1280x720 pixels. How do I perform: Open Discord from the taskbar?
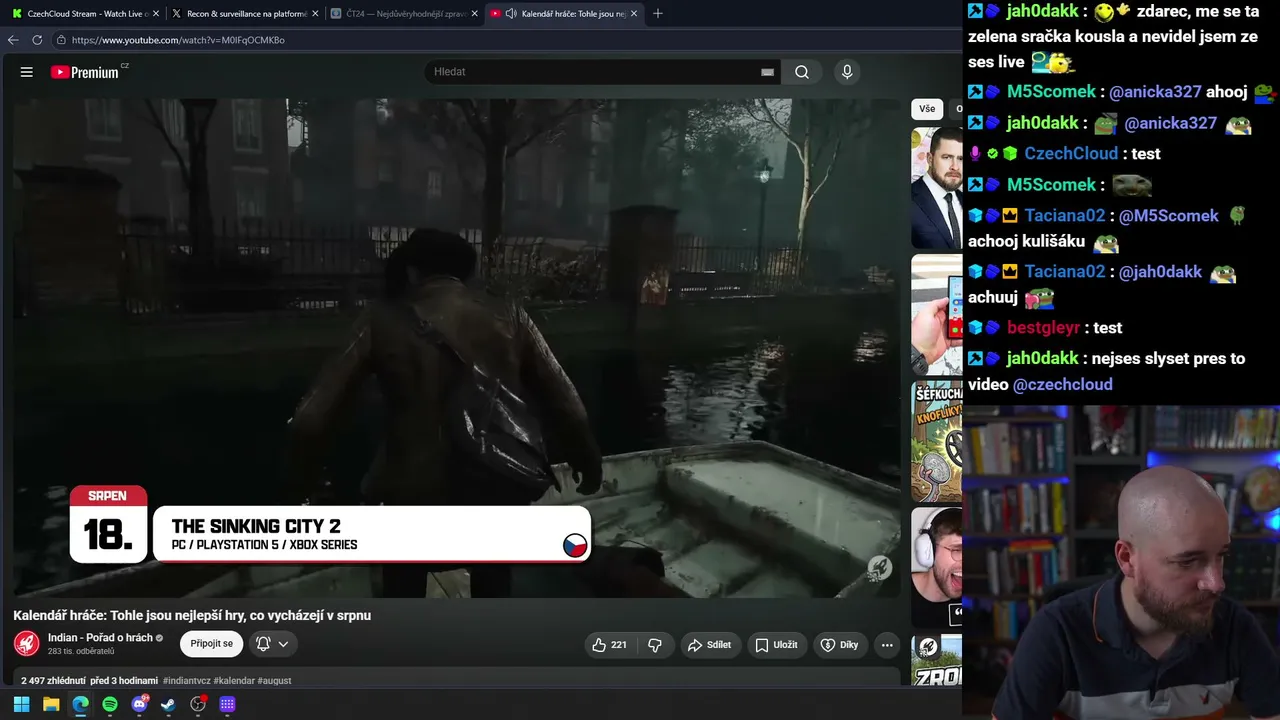click(139, 704)
